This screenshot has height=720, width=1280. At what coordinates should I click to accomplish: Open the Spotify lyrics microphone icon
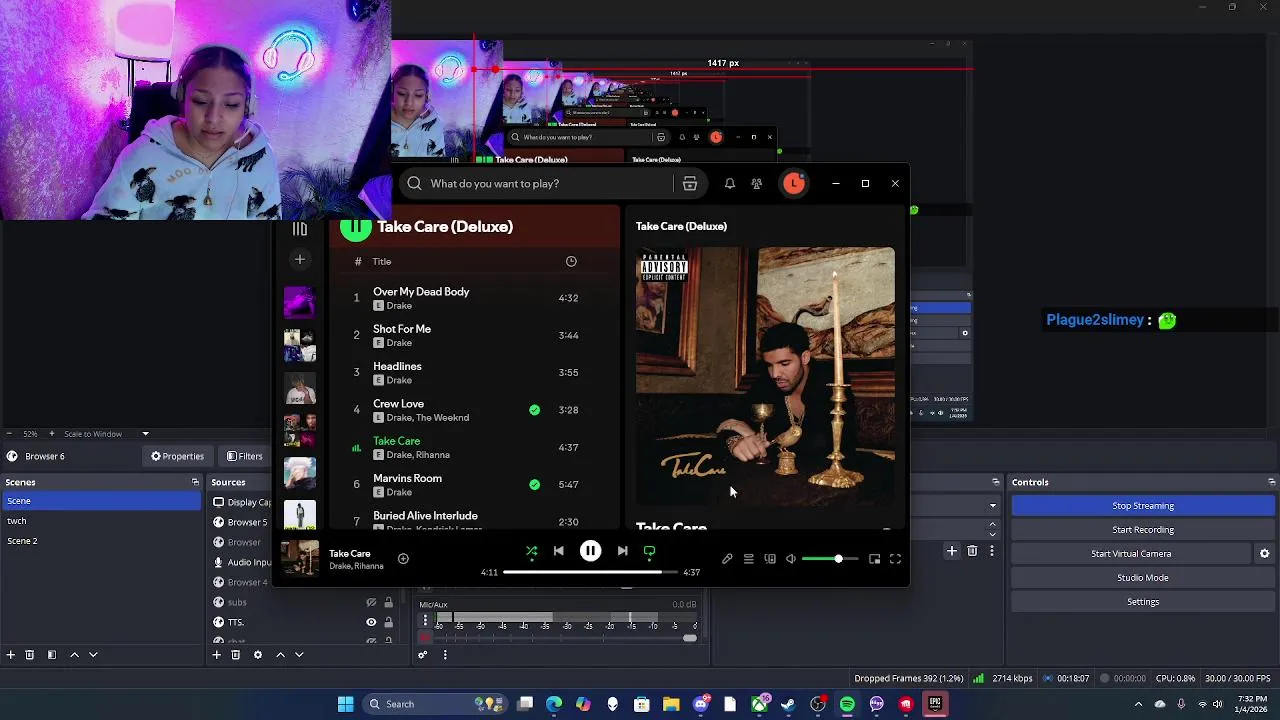[727, 559]
